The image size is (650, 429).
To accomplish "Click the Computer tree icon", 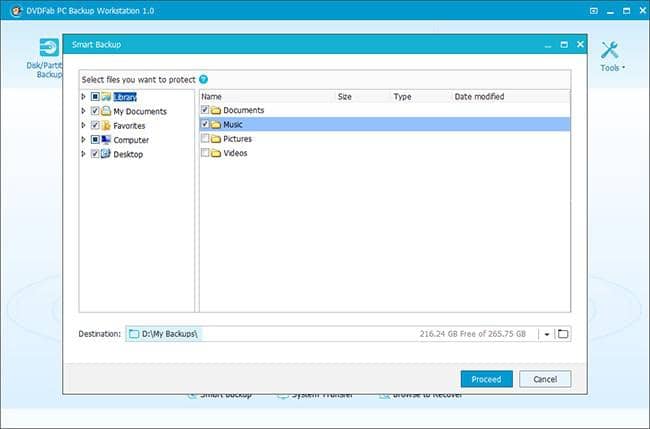I will (x=107, y=140).
